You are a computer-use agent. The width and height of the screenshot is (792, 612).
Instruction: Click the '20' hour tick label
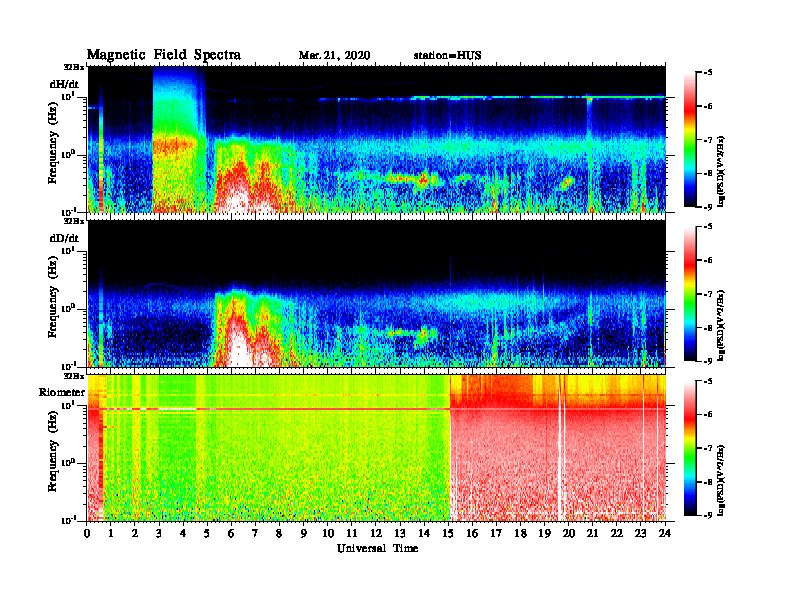569,534
